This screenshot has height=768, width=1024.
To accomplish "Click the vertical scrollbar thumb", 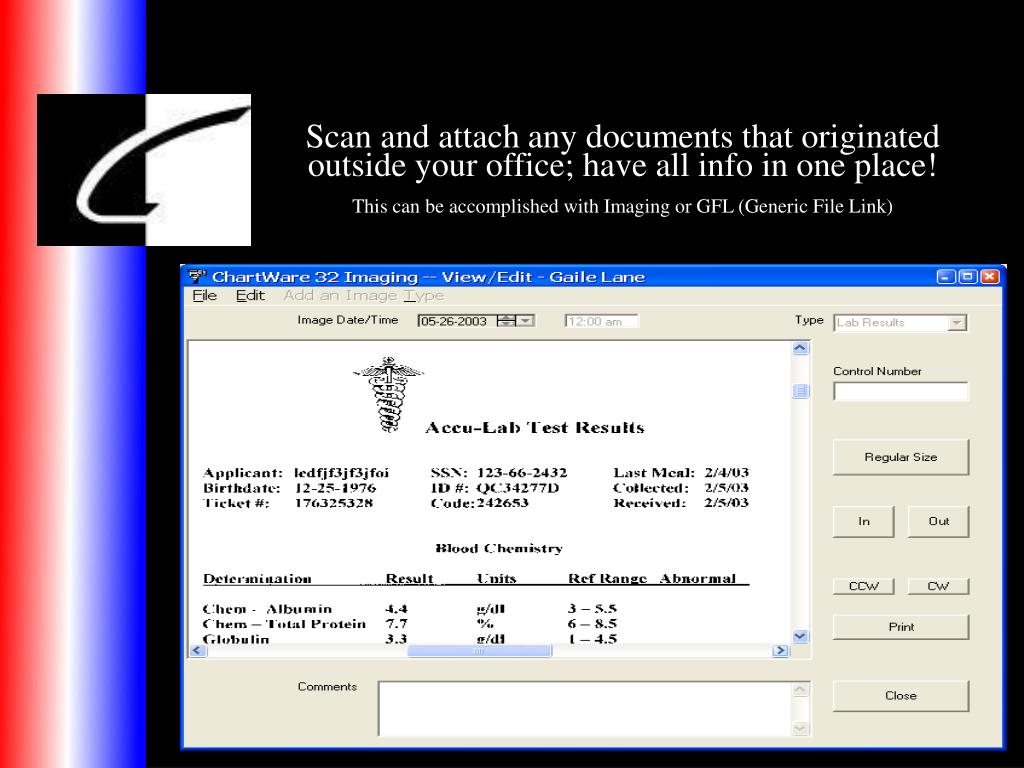I will [801, 391].
